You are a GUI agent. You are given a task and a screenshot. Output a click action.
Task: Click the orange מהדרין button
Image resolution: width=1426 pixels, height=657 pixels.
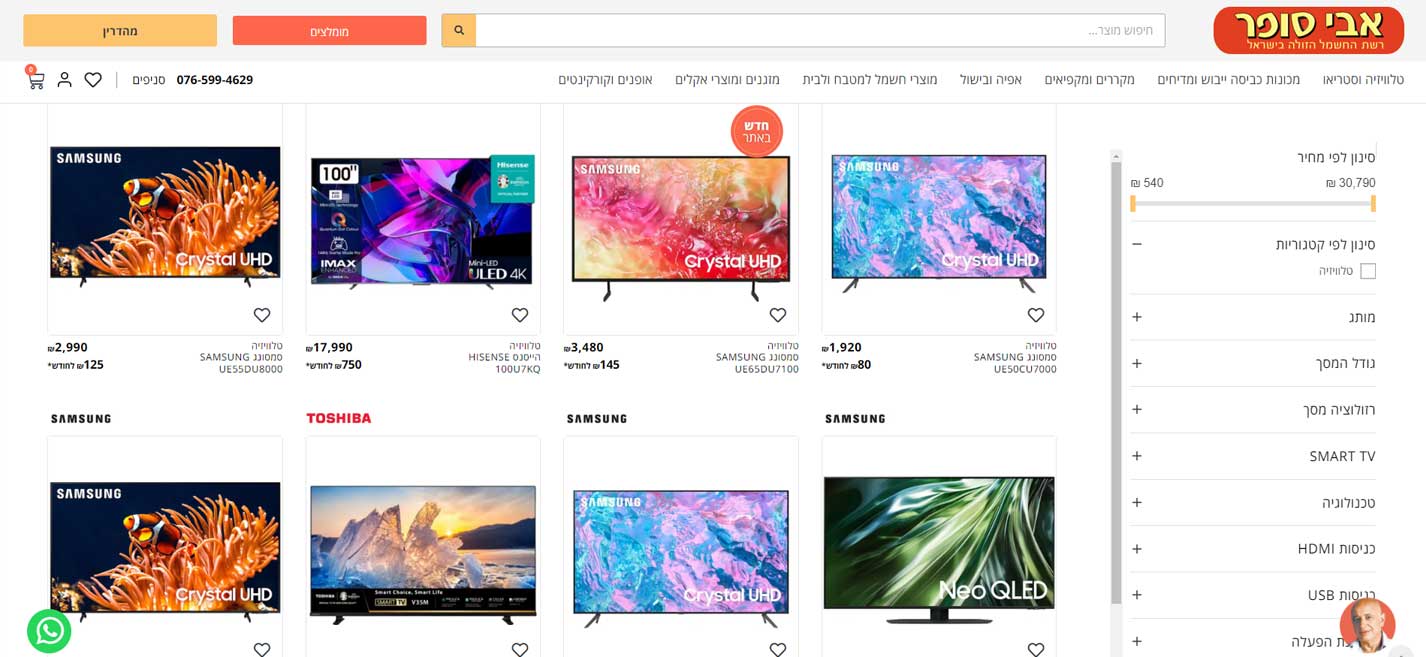pyautogui.click(x=120, y=31)
